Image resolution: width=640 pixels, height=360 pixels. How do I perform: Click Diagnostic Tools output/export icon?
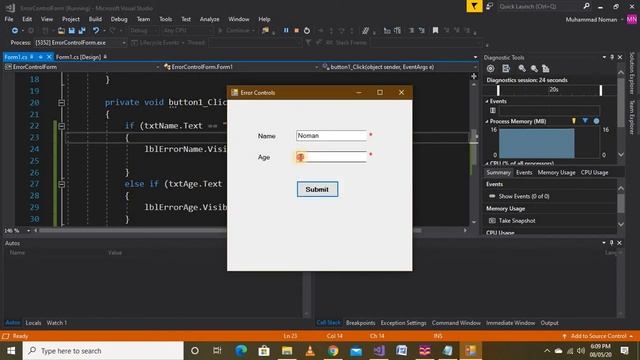click(x=506, y=69)
